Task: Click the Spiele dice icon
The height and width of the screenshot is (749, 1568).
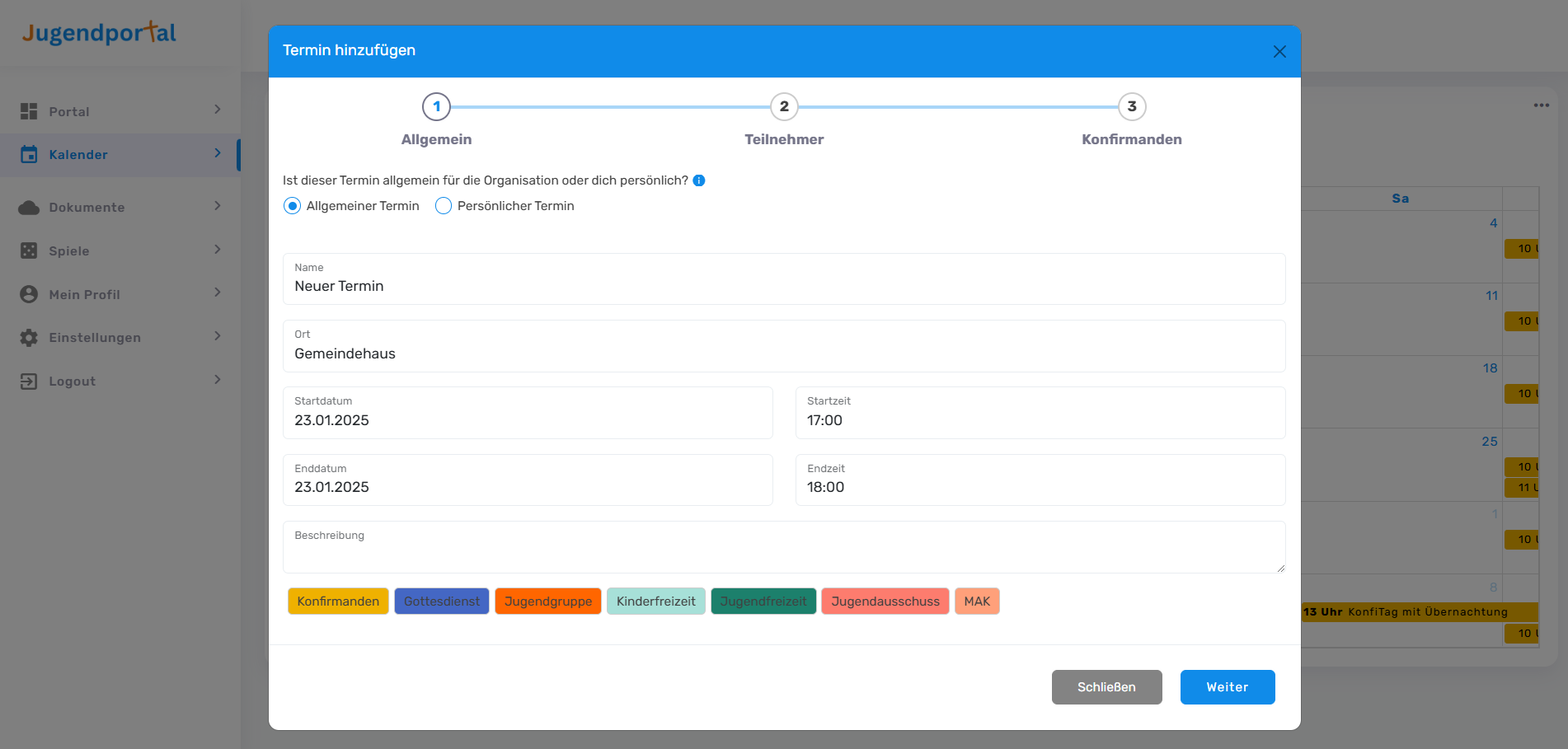Action: point(29,250)
